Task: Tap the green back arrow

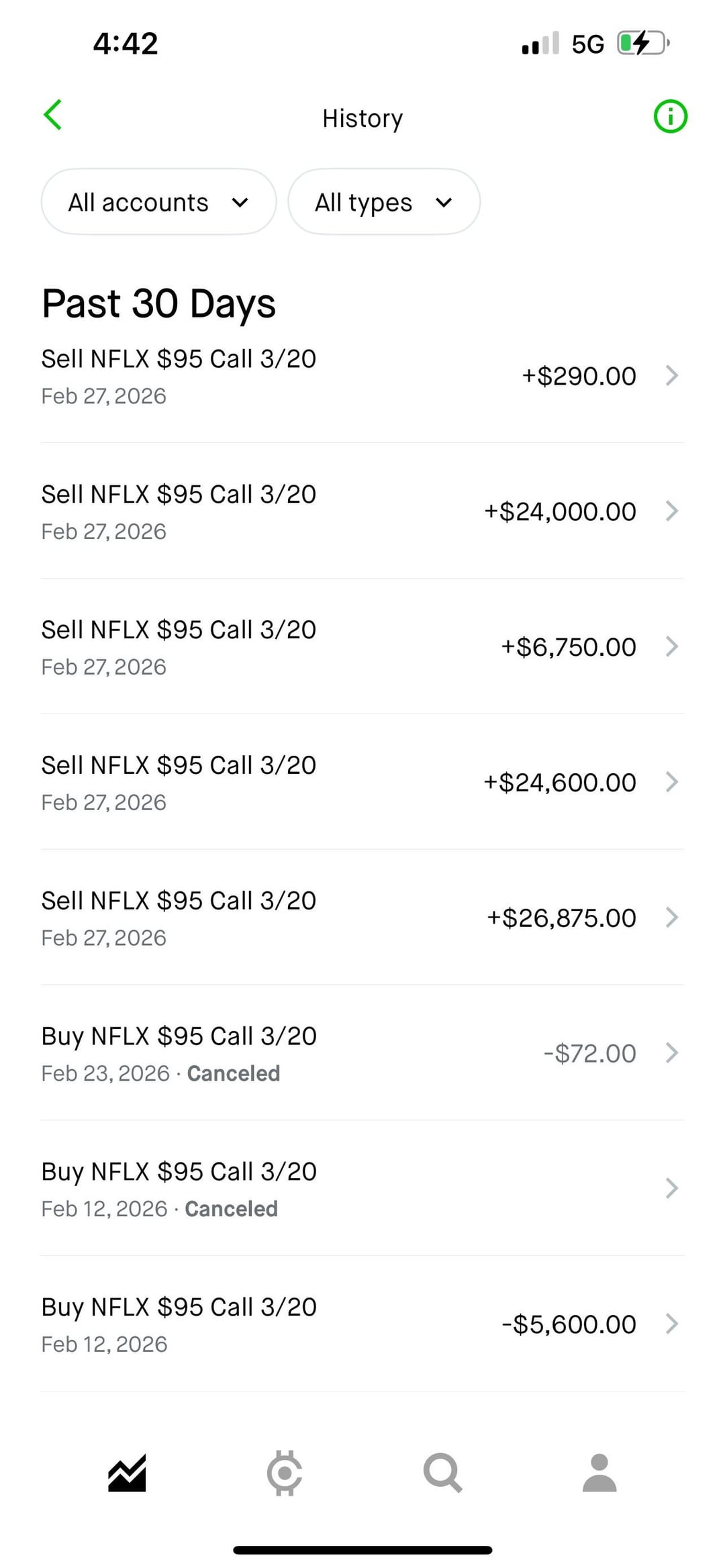Action: click(53, 115)
